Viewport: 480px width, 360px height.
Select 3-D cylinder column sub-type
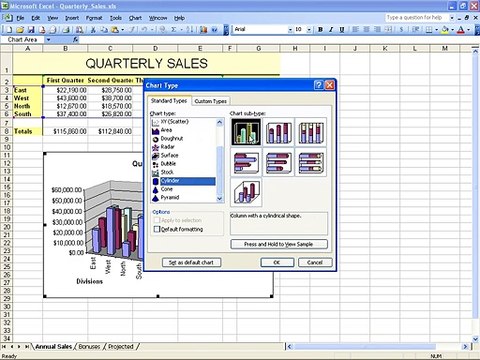pos(246,192)
